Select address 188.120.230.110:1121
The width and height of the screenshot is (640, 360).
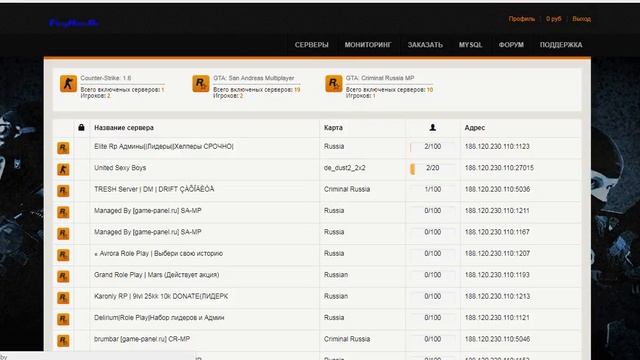pyautogui.click(x=497, y=318)
